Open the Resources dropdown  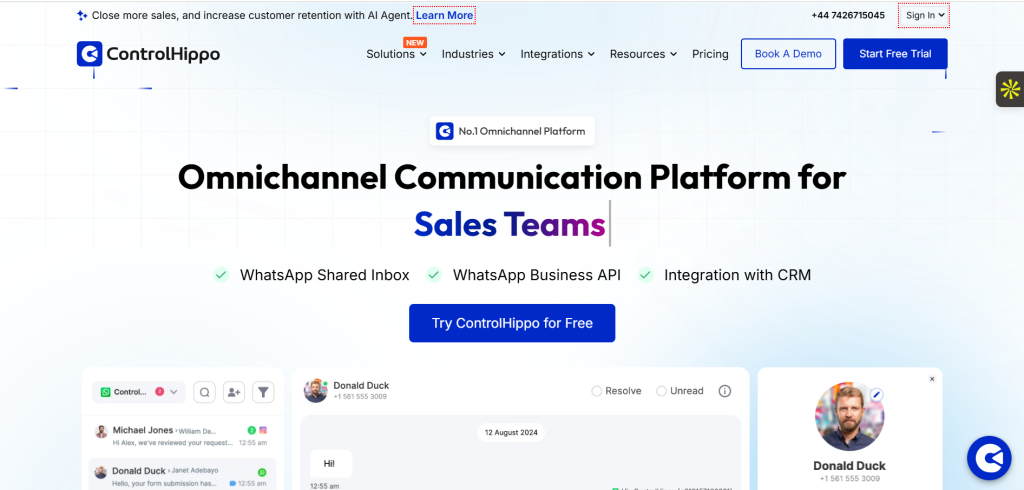click(643, 54)
